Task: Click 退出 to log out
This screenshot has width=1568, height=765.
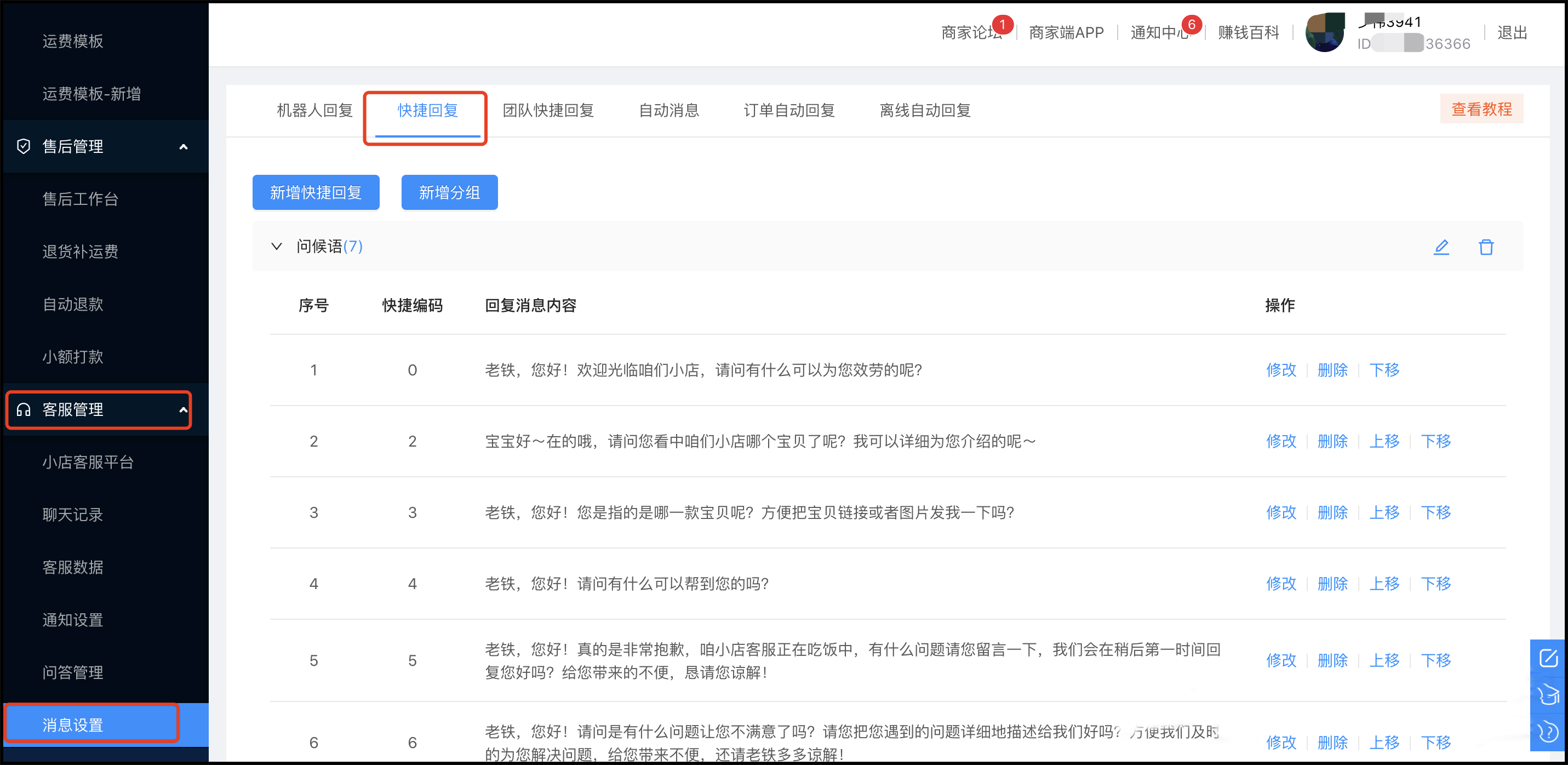Action: 1512,32
